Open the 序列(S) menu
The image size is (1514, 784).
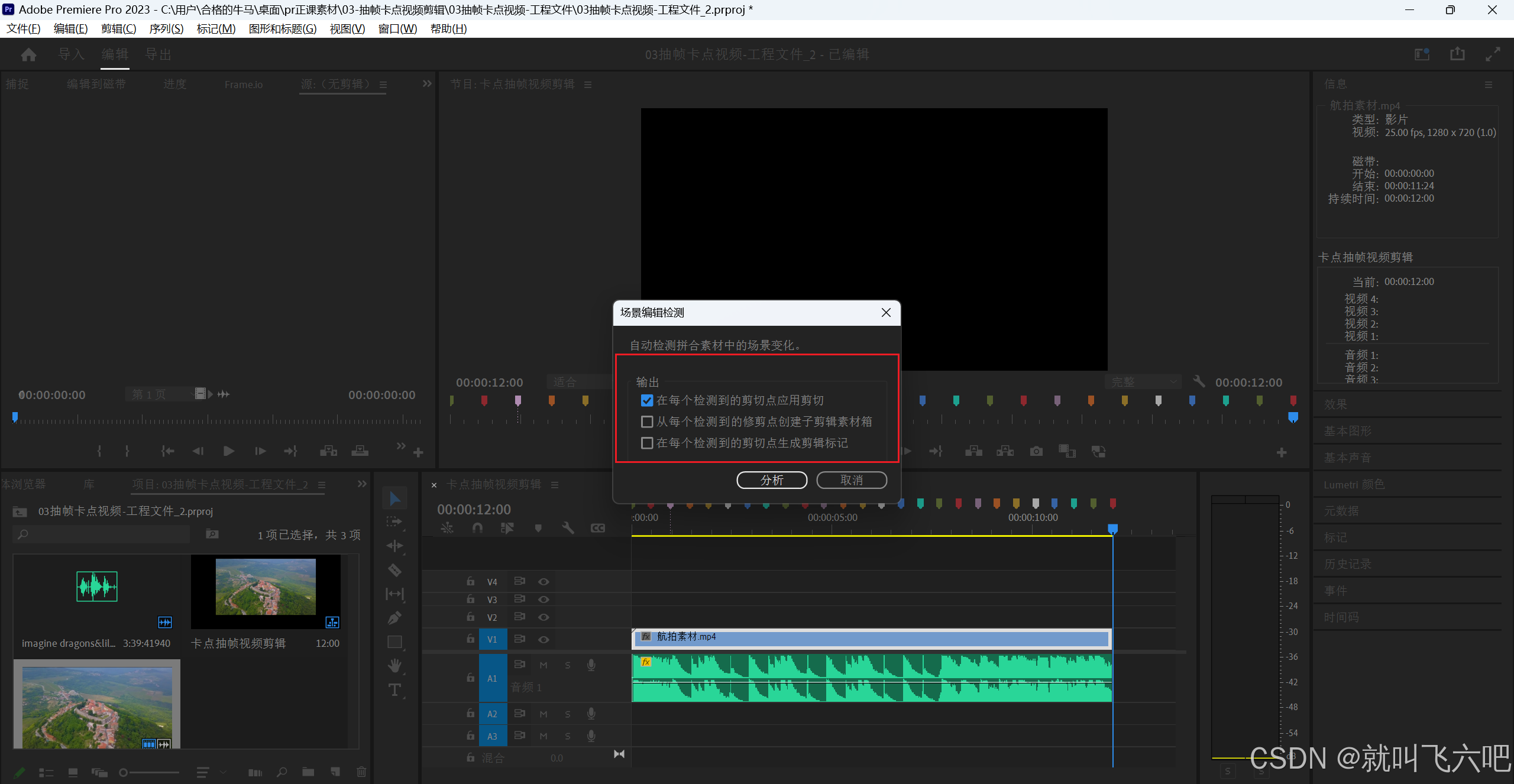click(x=166, y=29)
